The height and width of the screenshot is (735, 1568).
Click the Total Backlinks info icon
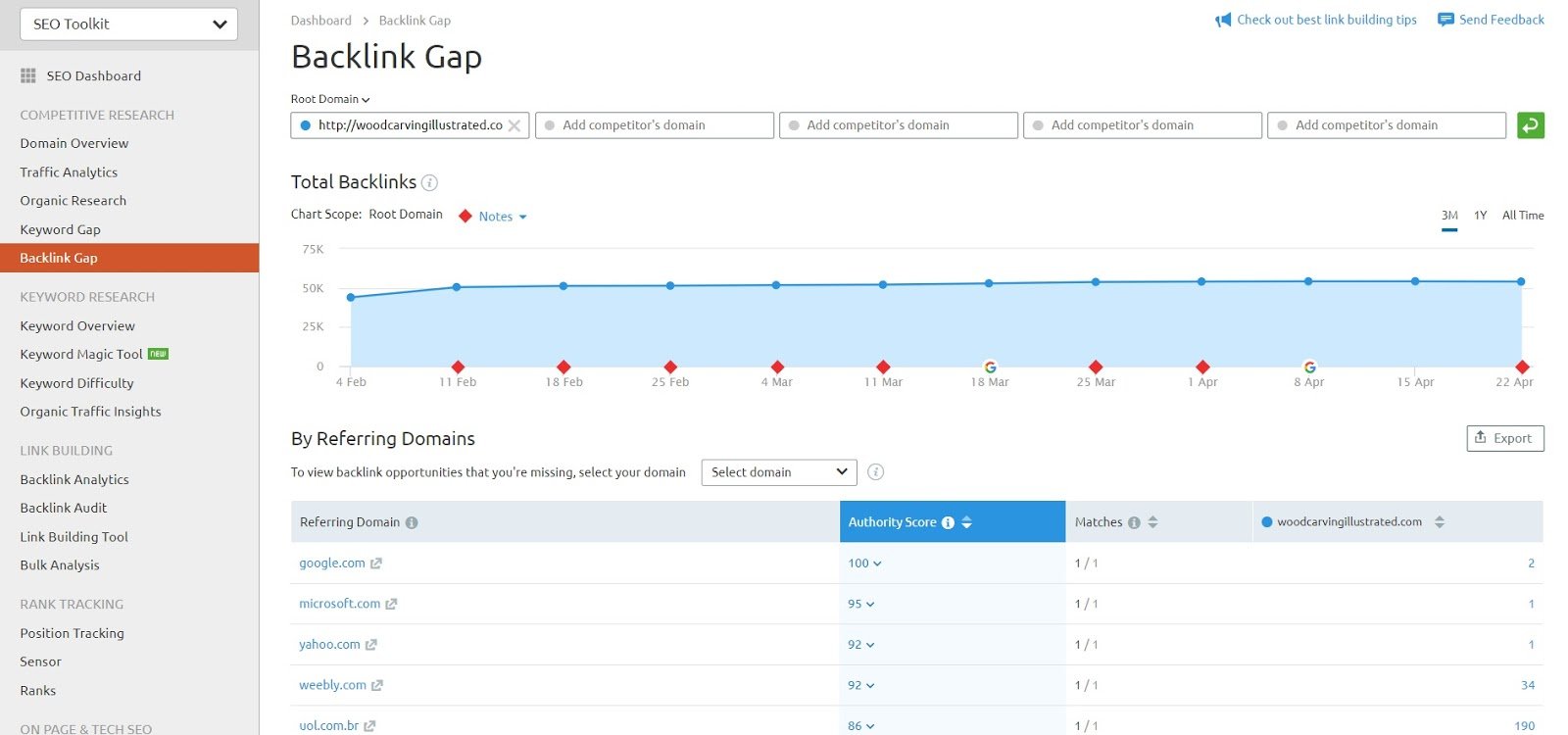(429, 182)
